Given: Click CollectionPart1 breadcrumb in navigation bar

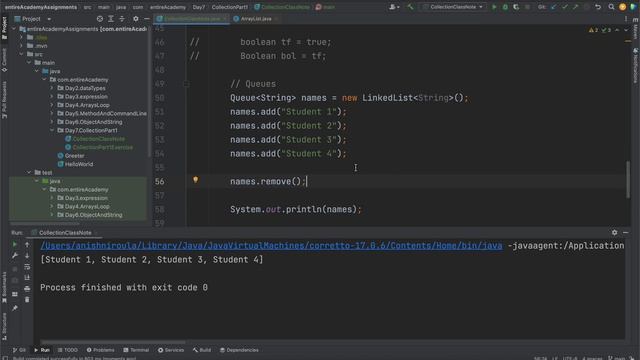Looking at the screenshot, I should [229, 7].
